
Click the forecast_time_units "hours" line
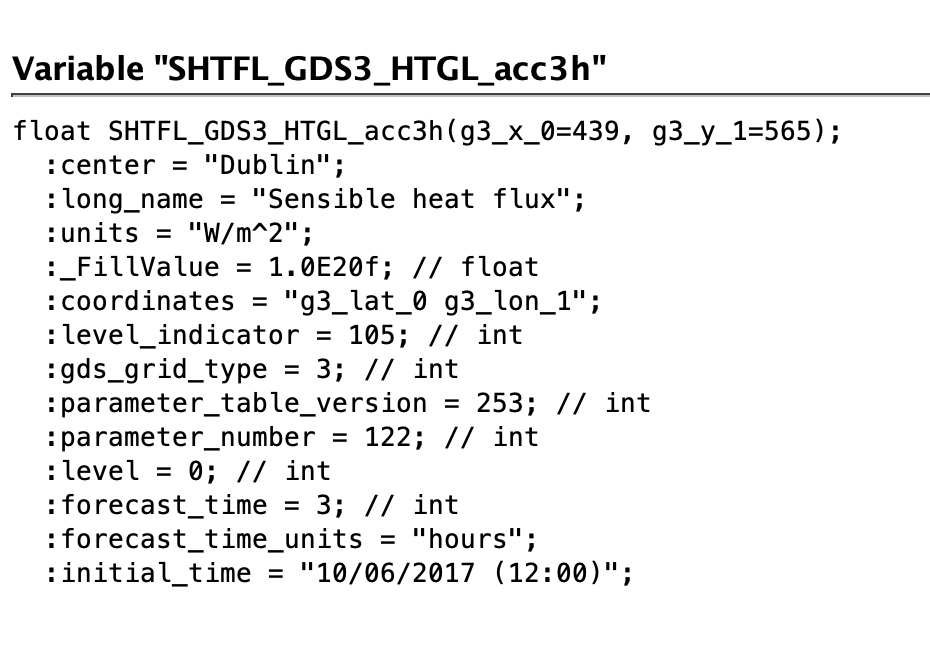tap(291, 539)
